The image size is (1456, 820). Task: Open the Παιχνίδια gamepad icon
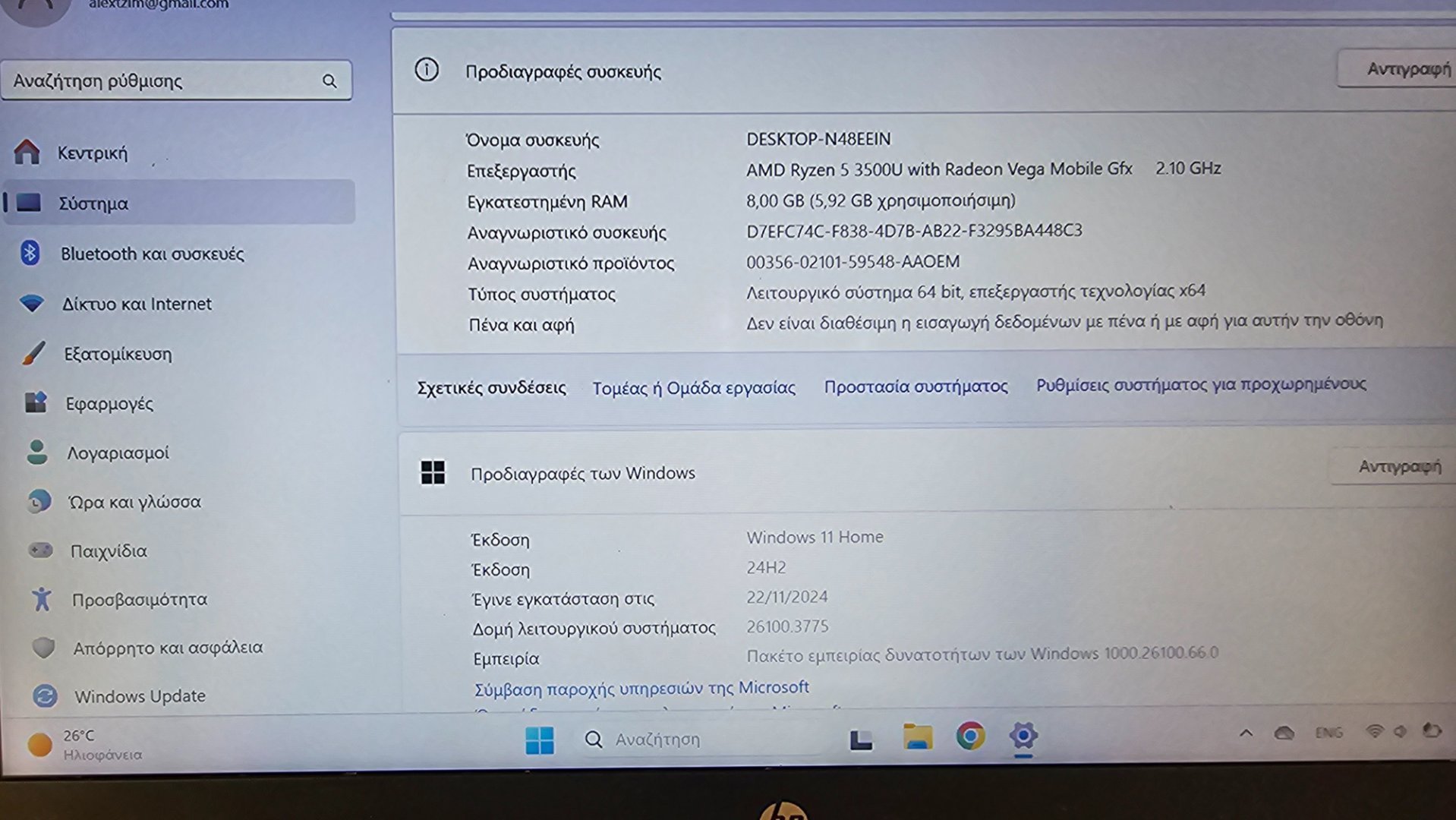coord(40,550)
